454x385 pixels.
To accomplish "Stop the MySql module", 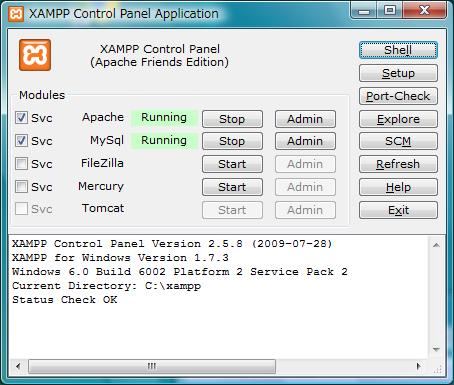I will 232,141.
